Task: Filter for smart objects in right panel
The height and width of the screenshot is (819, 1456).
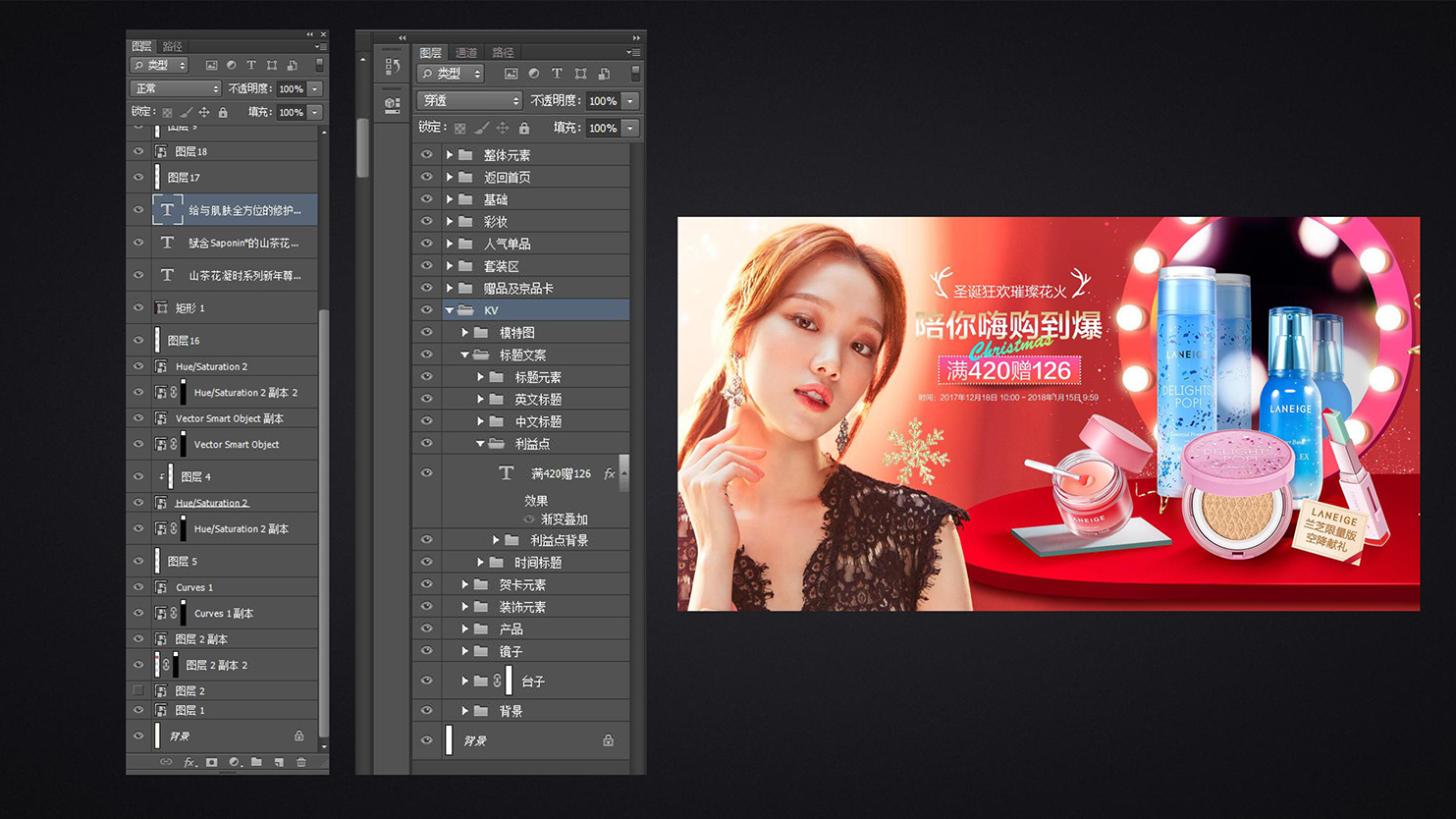Action: point(604,74)
